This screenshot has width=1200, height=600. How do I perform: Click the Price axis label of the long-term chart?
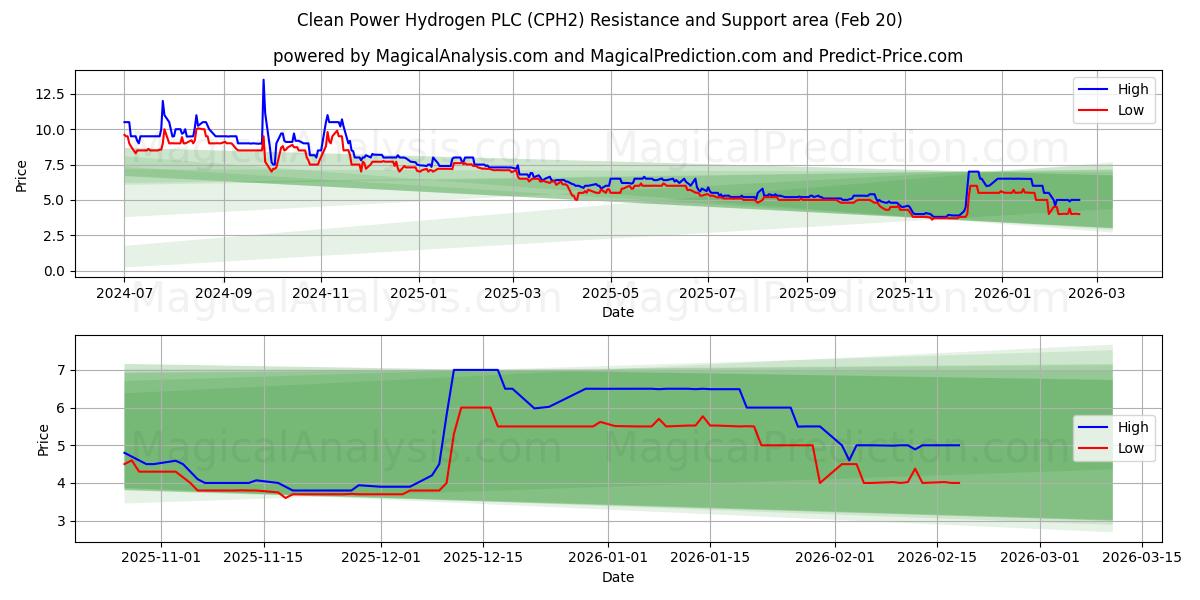(x=22, y=176)
